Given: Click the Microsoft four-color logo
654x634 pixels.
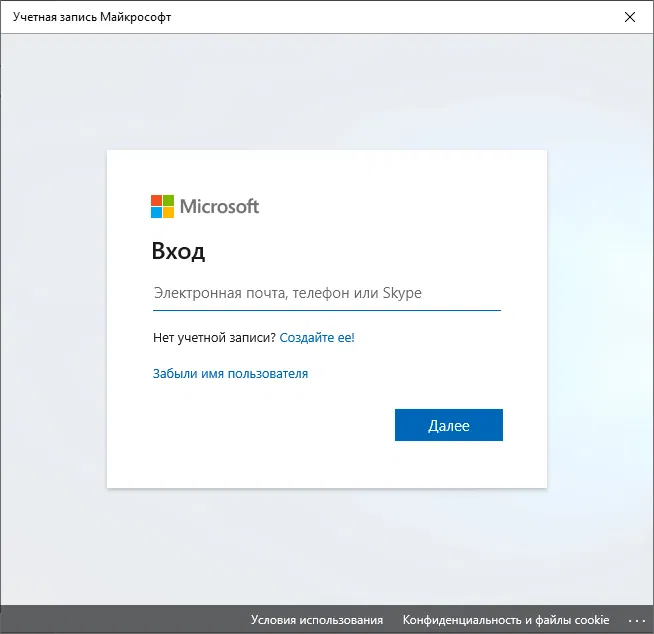Looking at the screenshot, I should click(162, 206).
